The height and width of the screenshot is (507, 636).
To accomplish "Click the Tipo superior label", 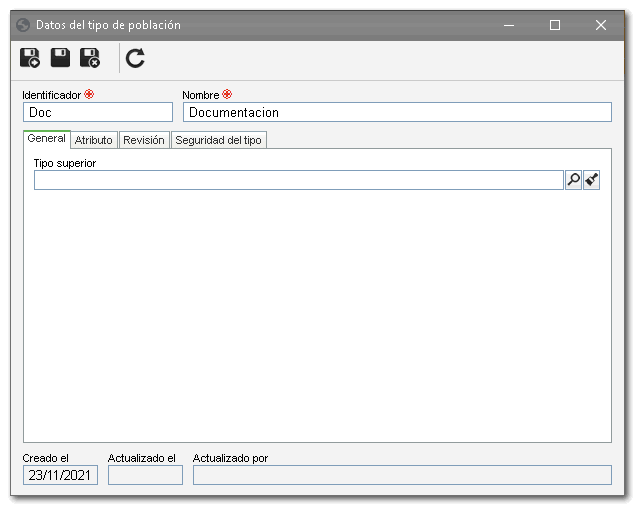I will point(65,163).
